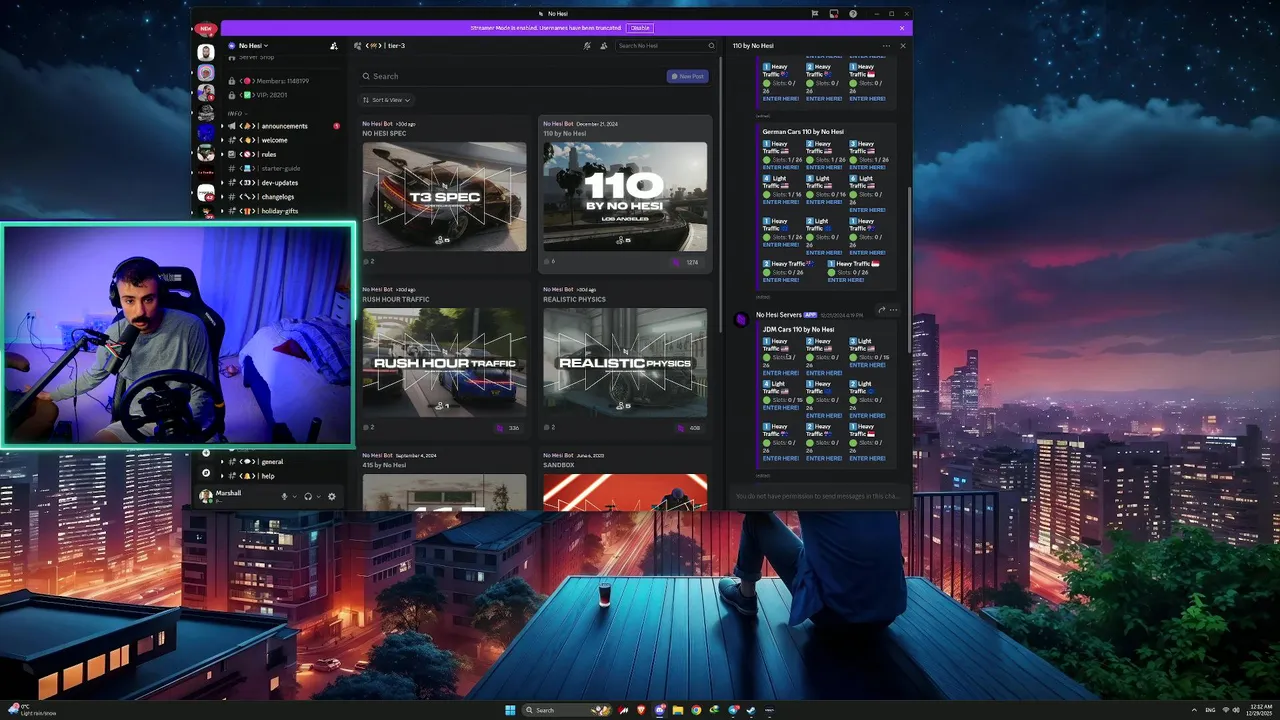Click ENTER HERE under JDM Cars server 1 Heavy Traffic
This screenshot has width=1280, height=720.
point(781,373)
